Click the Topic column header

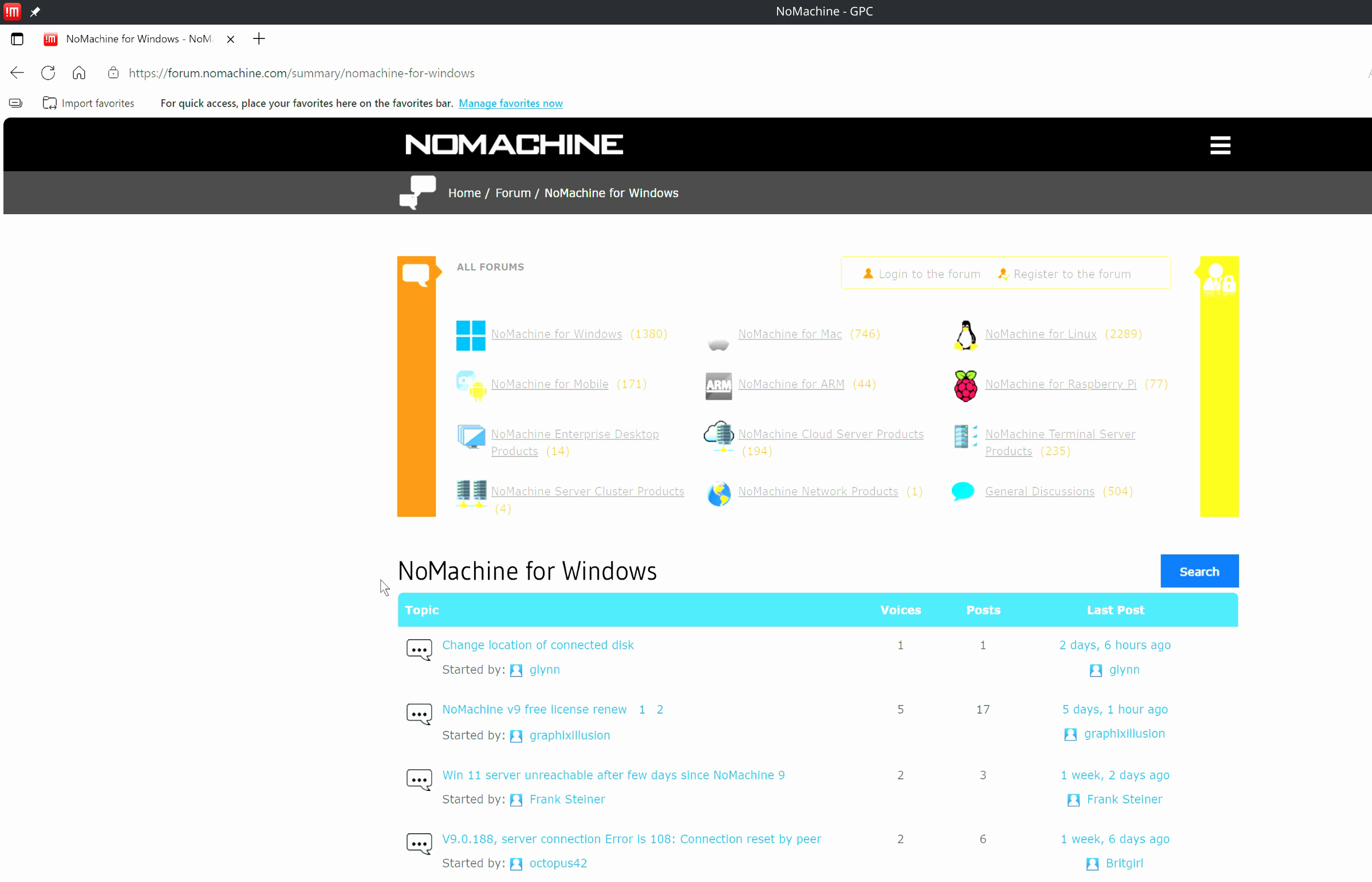point(421,610)
